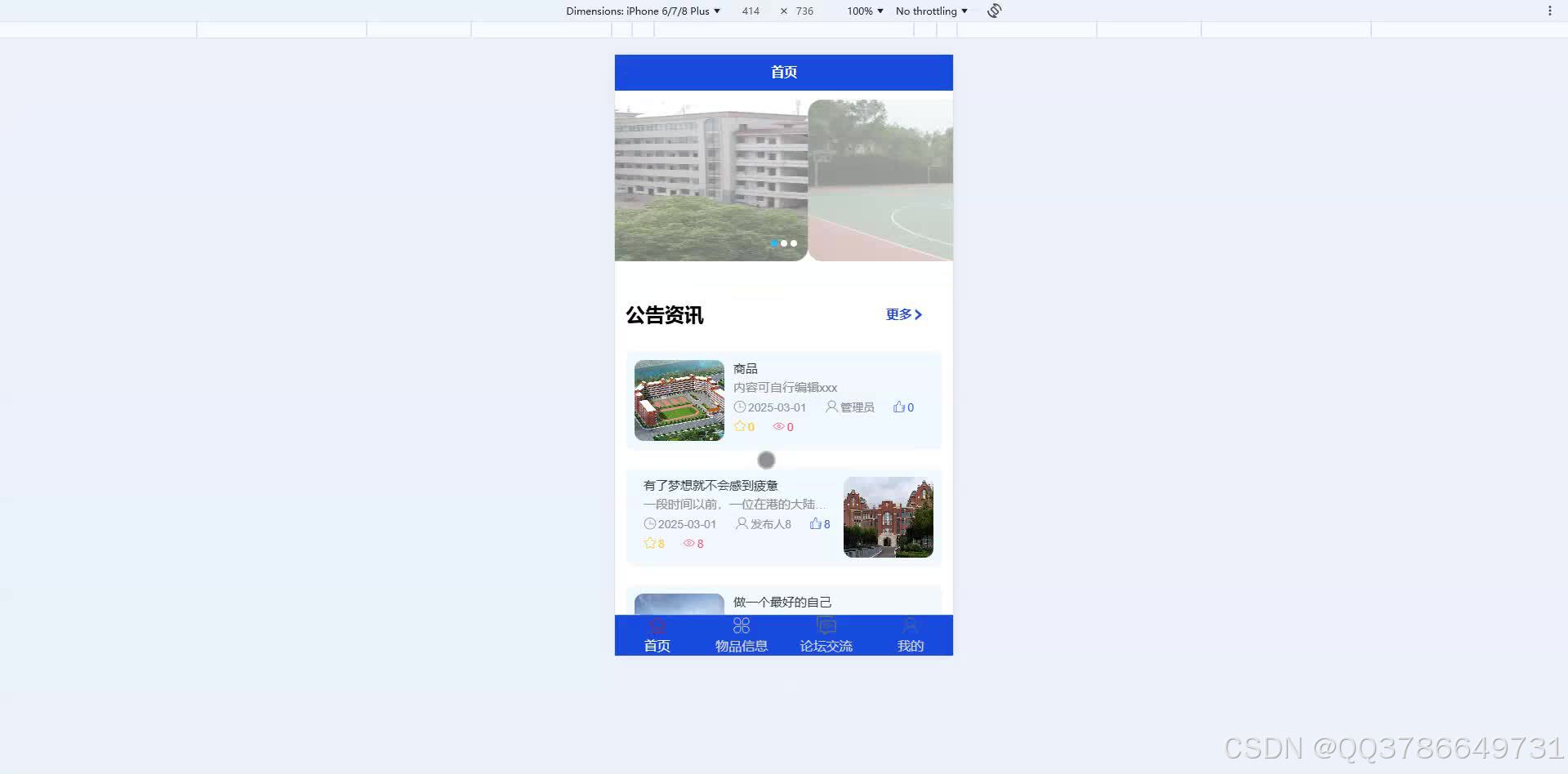The image size is (1568, 774).
Task: Click the rotate device orientation icon
Action: [993, 11]
